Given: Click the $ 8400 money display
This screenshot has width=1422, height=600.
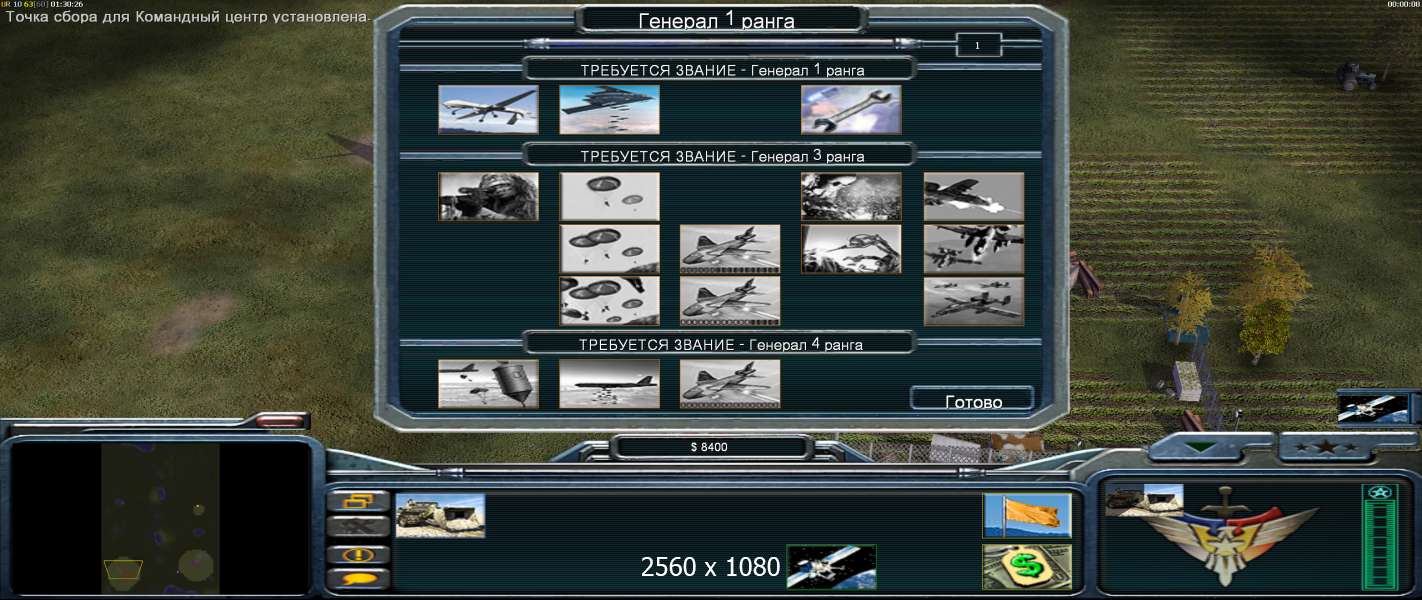Looking at the screenshot, I should tap(709, 447).
